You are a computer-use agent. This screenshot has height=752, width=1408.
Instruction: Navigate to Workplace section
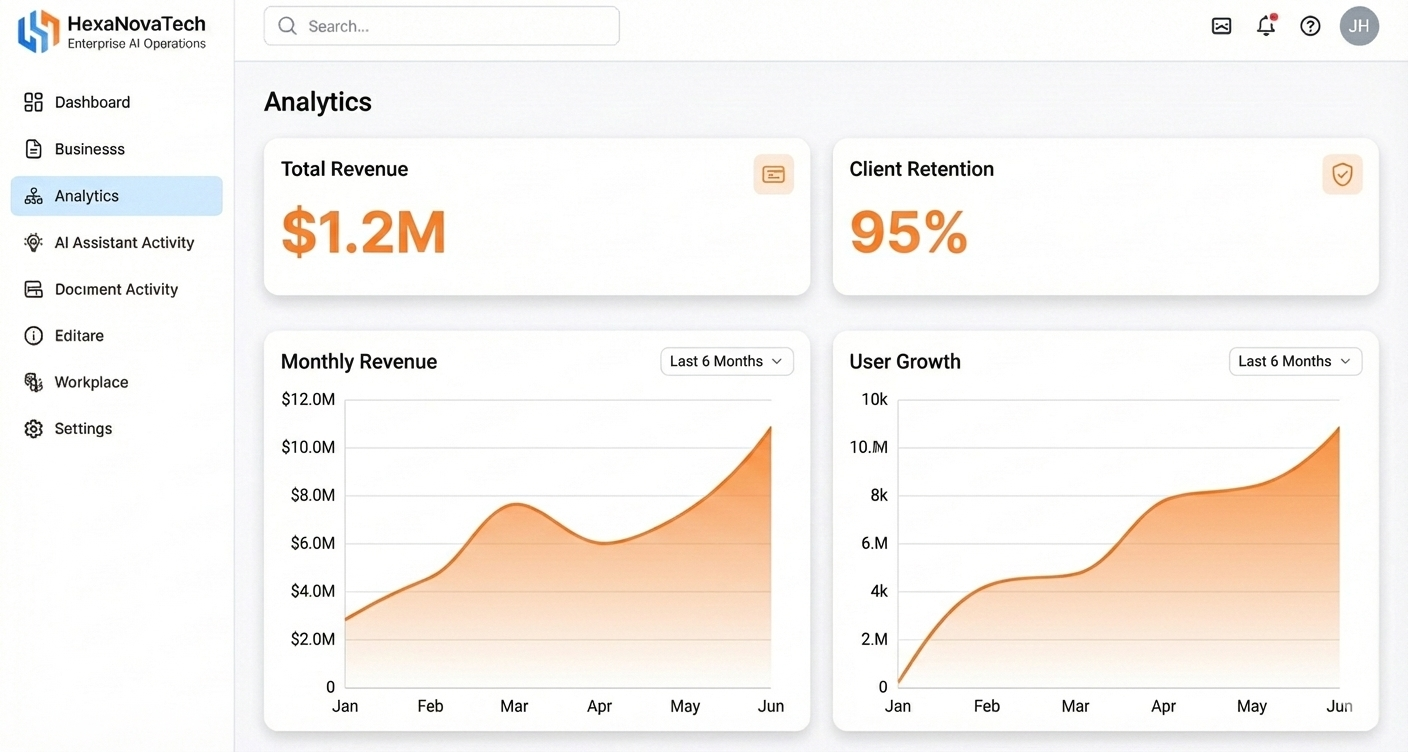[x=91, y=382]
